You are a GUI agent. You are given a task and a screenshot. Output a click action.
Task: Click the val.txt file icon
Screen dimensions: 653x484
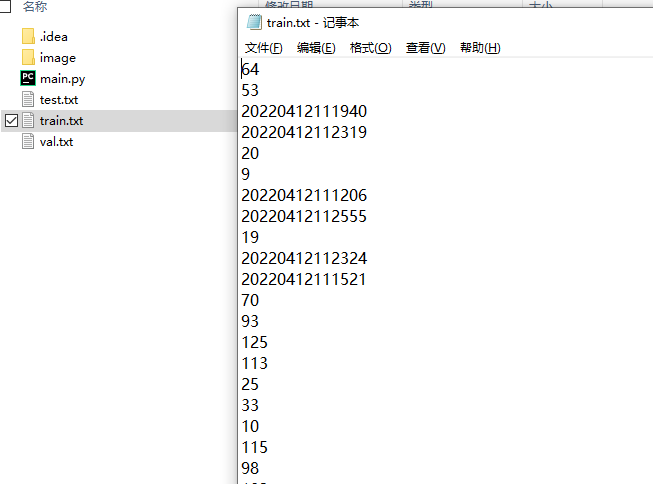tap(28, 141)
